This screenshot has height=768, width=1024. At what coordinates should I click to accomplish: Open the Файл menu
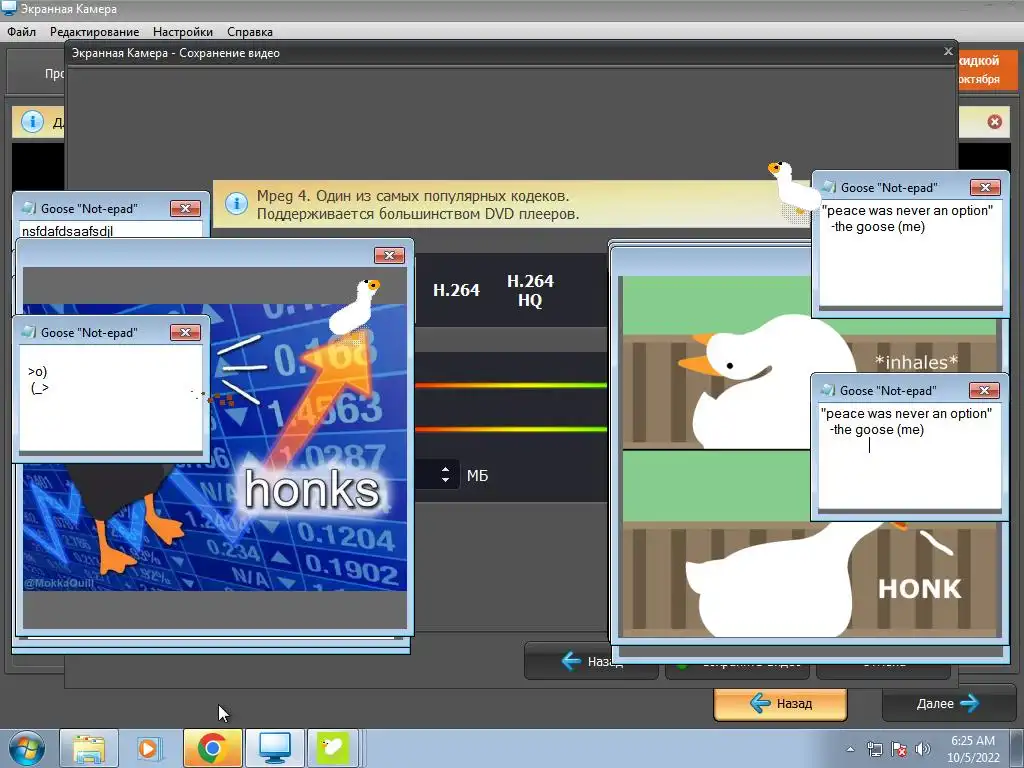[22, 31]
